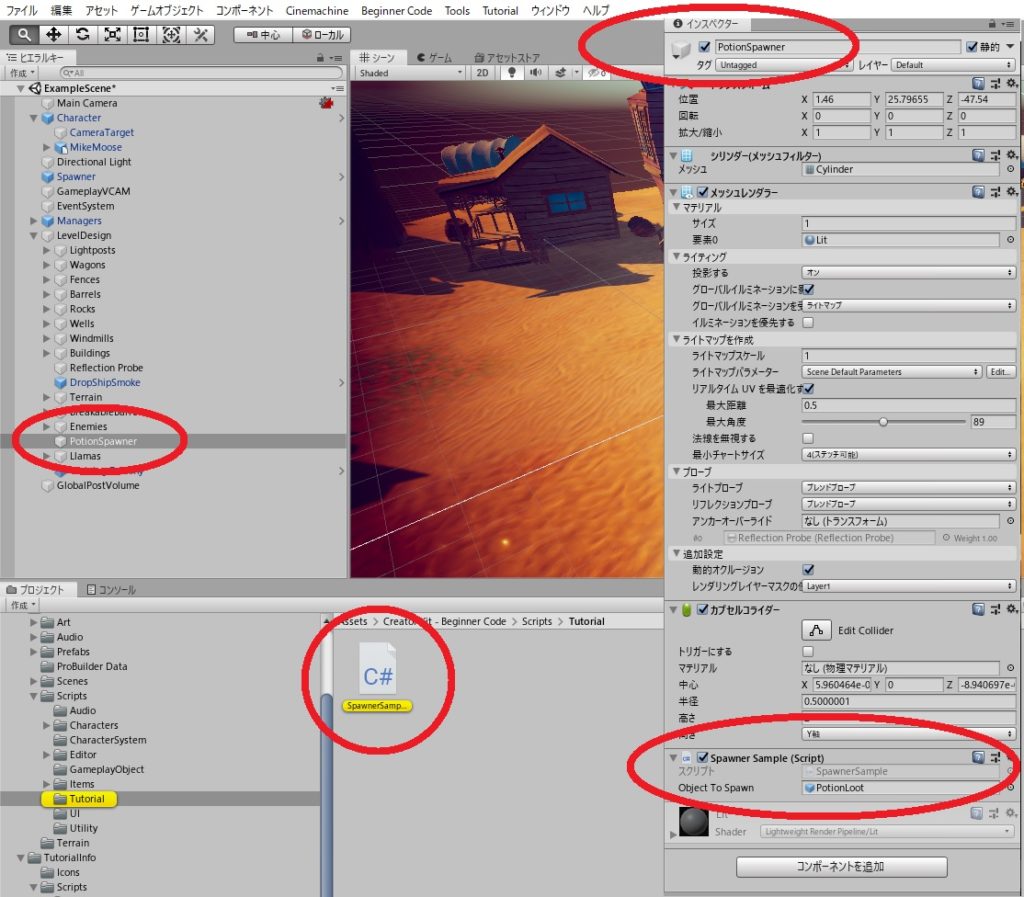Viewport: 1024px width, 897px height.
Task: Toggle scene audio speaker icon
Action: 536,72
